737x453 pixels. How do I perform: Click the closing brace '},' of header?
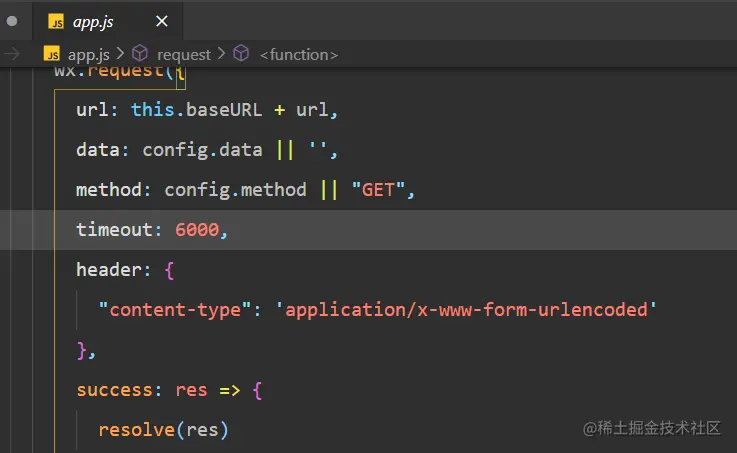point(86,351)
